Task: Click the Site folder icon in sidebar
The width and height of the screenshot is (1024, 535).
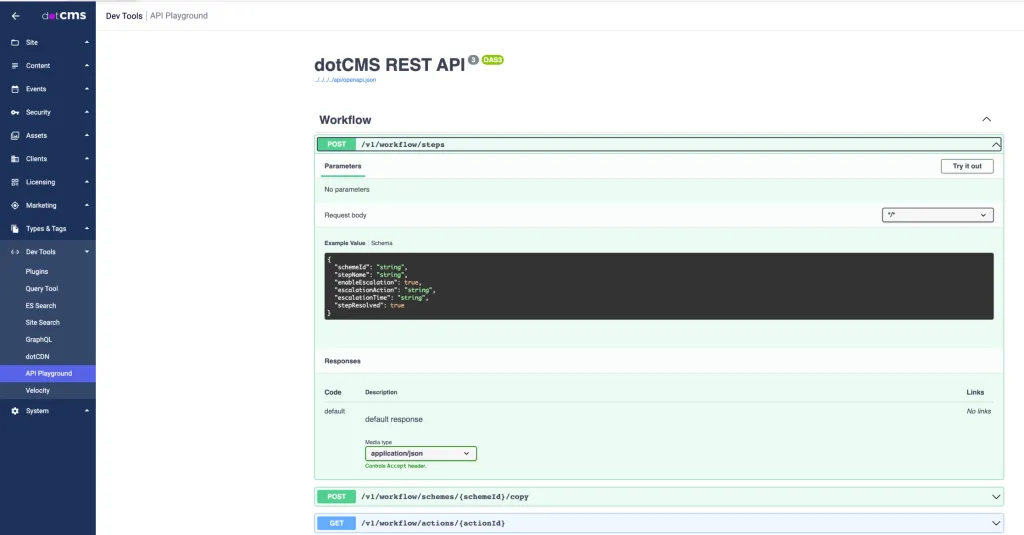Action: (x=15, y=42)
